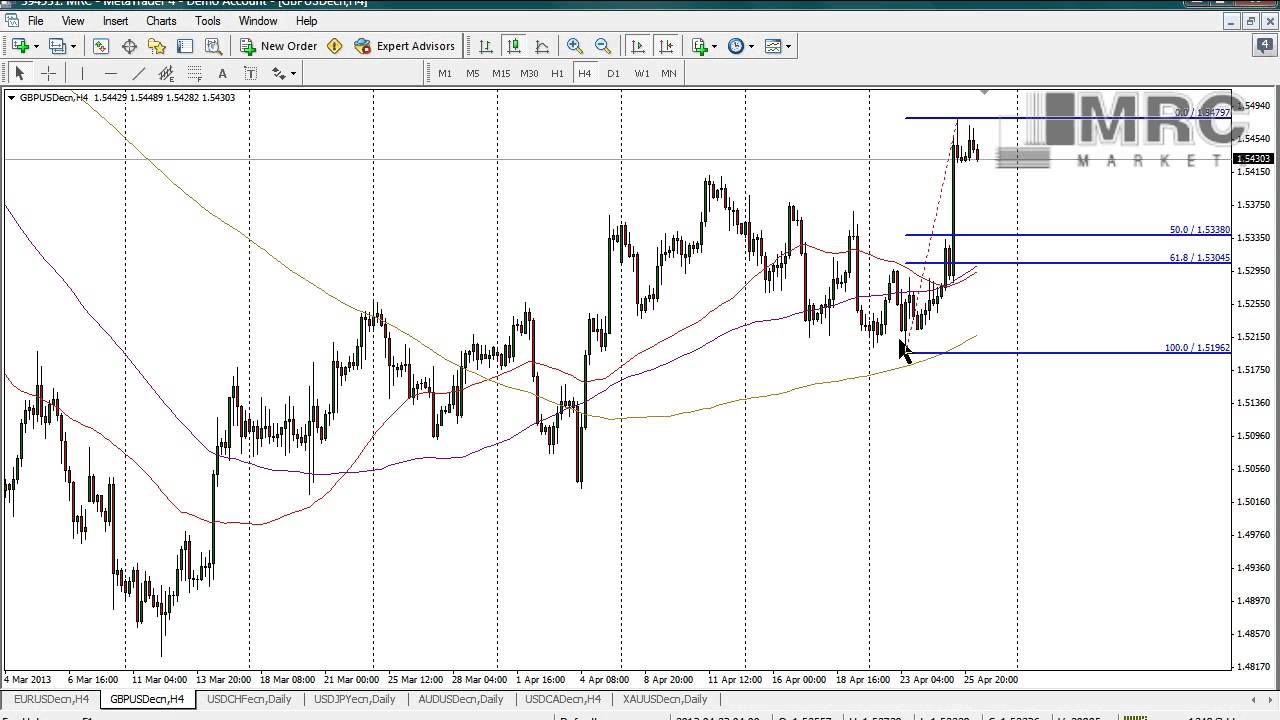Switch to USDJPYecn,Daily chart tab

coord(355,699)
